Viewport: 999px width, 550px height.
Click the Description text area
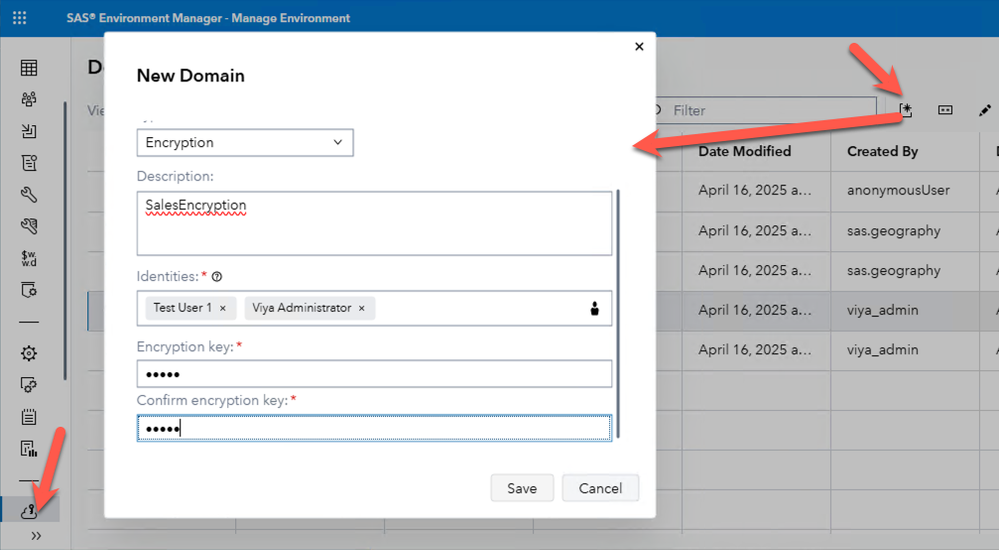[x=375, y=224]
